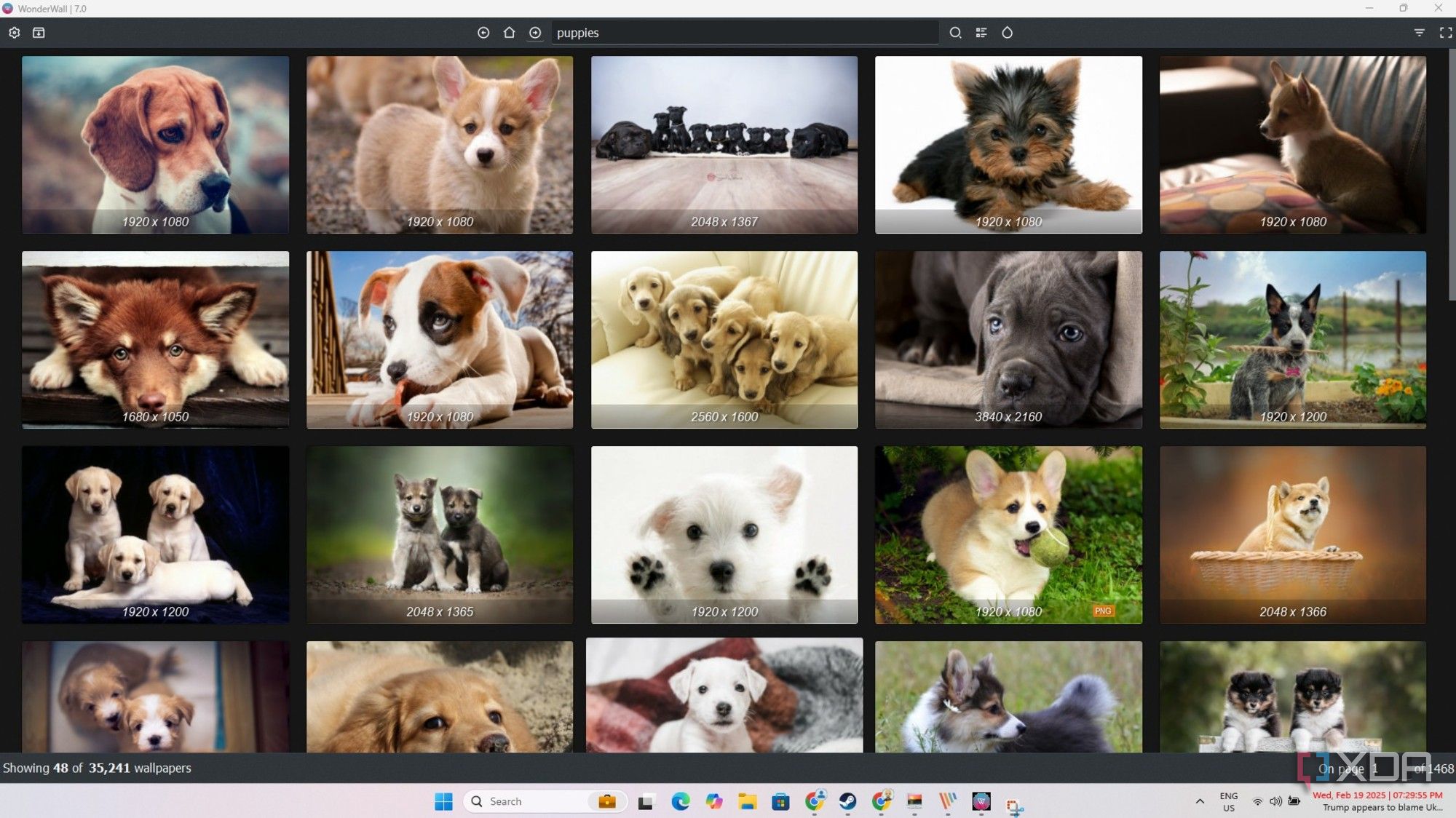Open Copilot from the taskbar
Image resolution: width=1456 pixels, height=818 pixels.
(x=713, y=802)
